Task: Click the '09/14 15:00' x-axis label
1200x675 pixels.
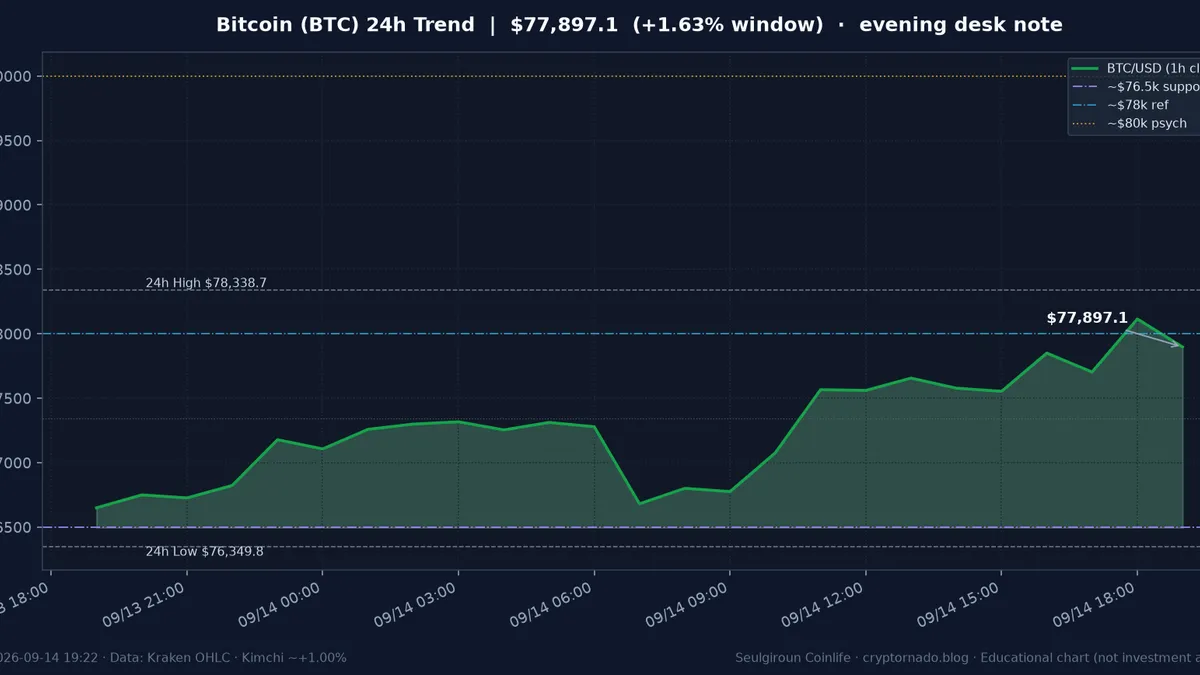Action: coord(958,606)
